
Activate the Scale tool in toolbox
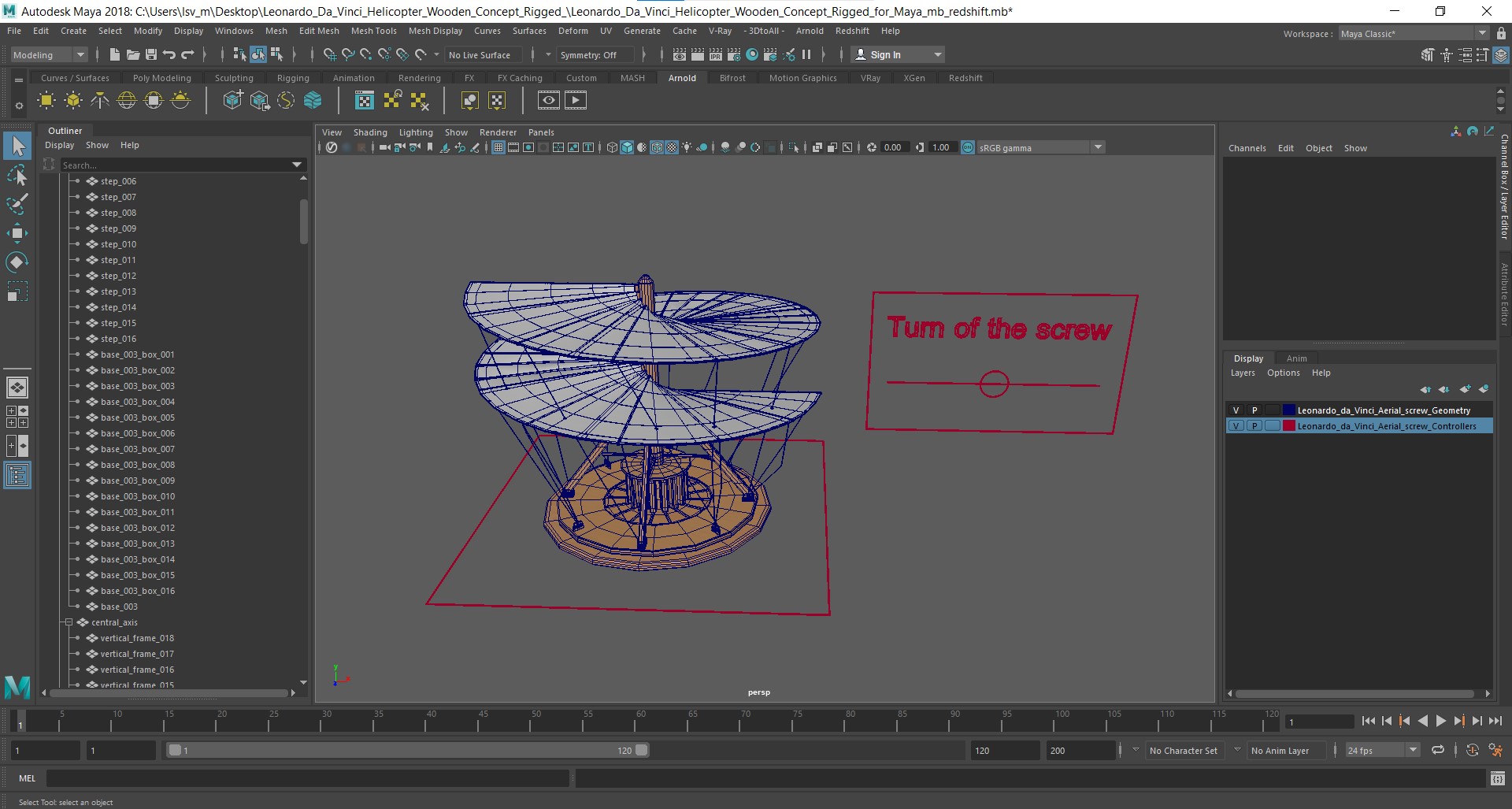(17, 291)
